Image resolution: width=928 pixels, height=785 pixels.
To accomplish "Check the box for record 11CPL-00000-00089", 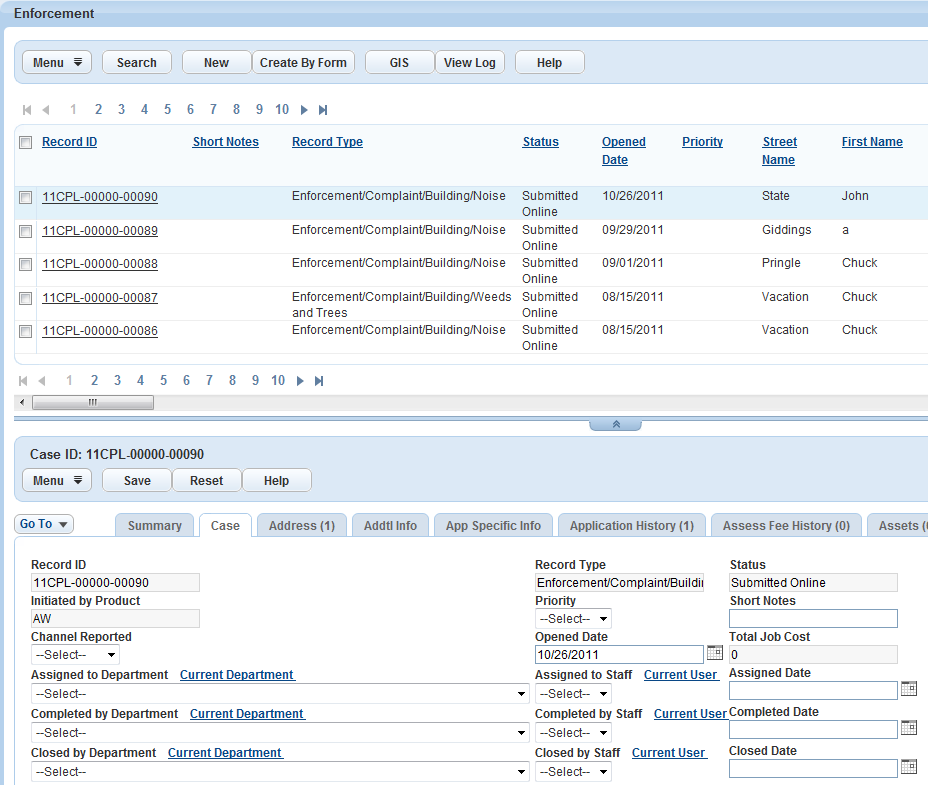I will pyautogui.click(x=25, y=231).
